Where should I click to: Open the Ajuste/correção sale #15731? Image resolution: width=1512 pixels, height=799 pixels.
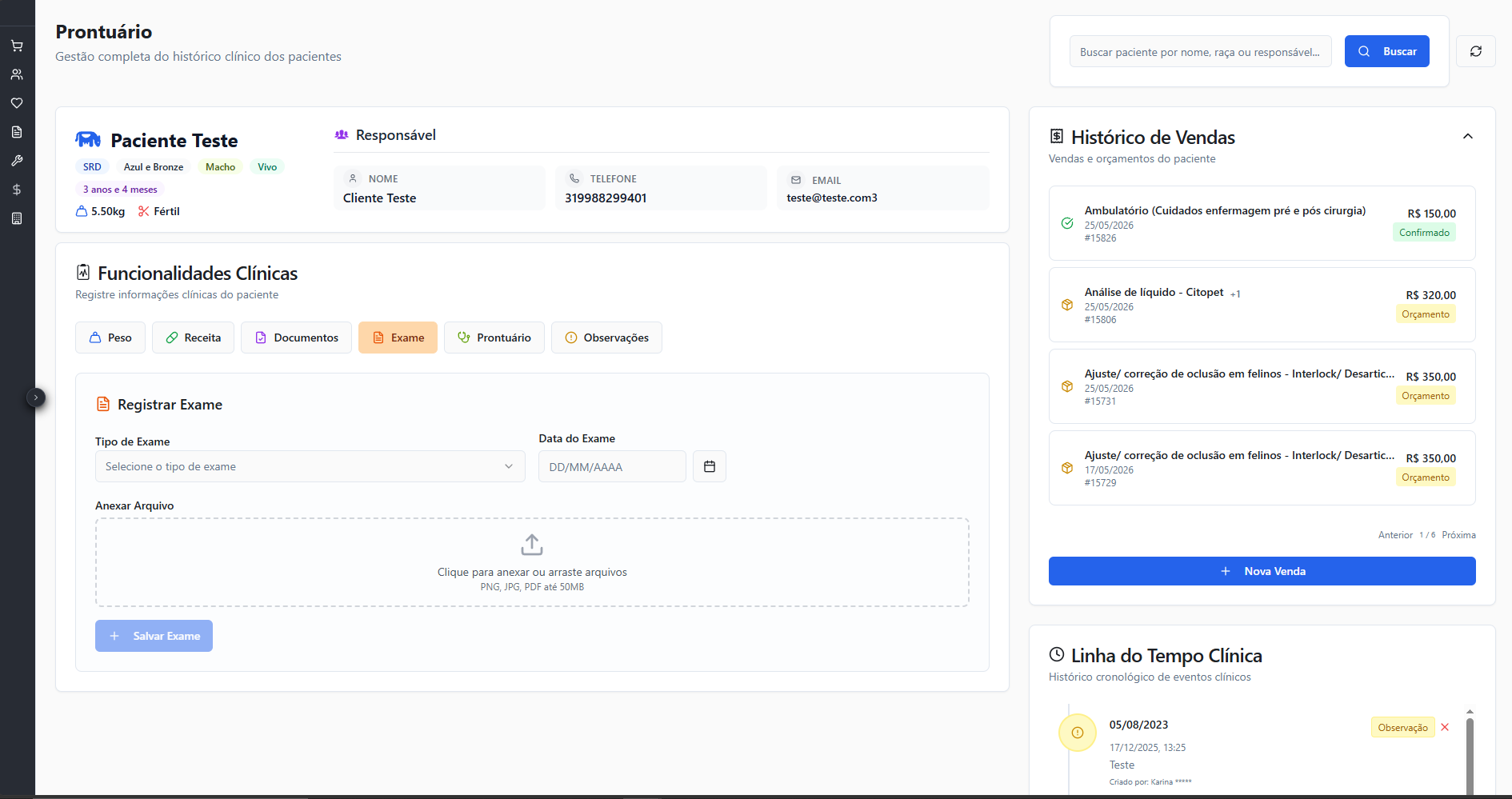click(1262, 386)
